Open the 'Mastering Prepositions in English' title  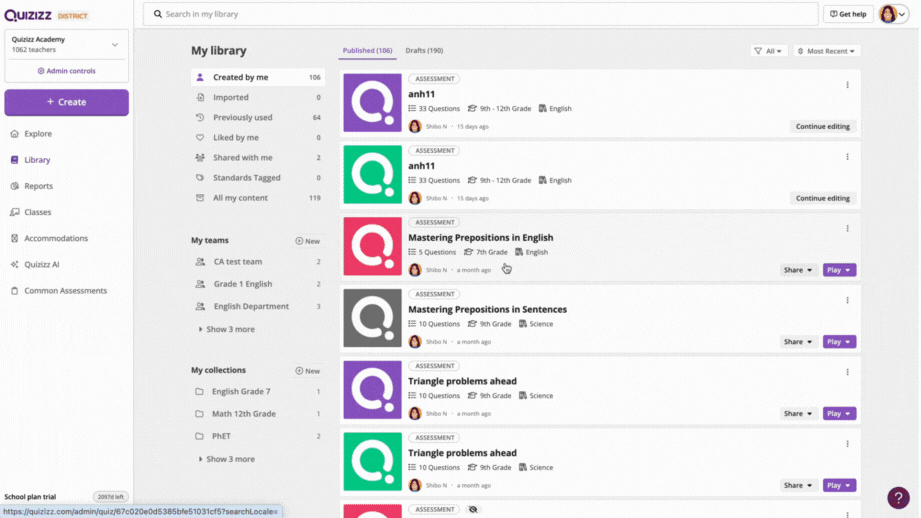(x=480, y=238)
